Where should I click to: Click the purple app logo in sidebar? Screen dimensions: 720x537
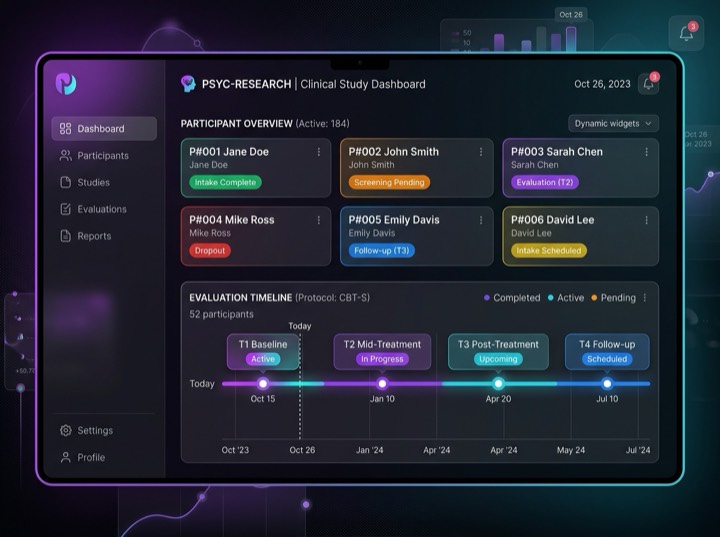66,84
